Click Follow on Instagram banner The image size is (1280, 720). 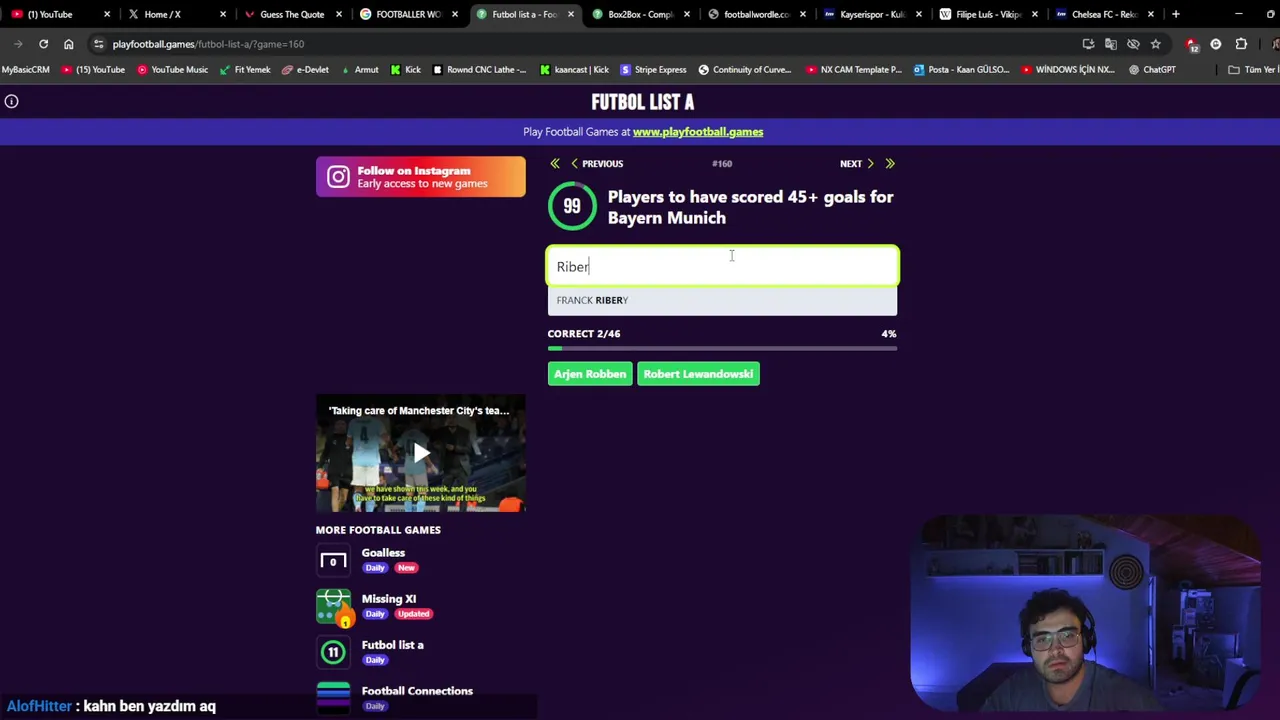[420, 176]
